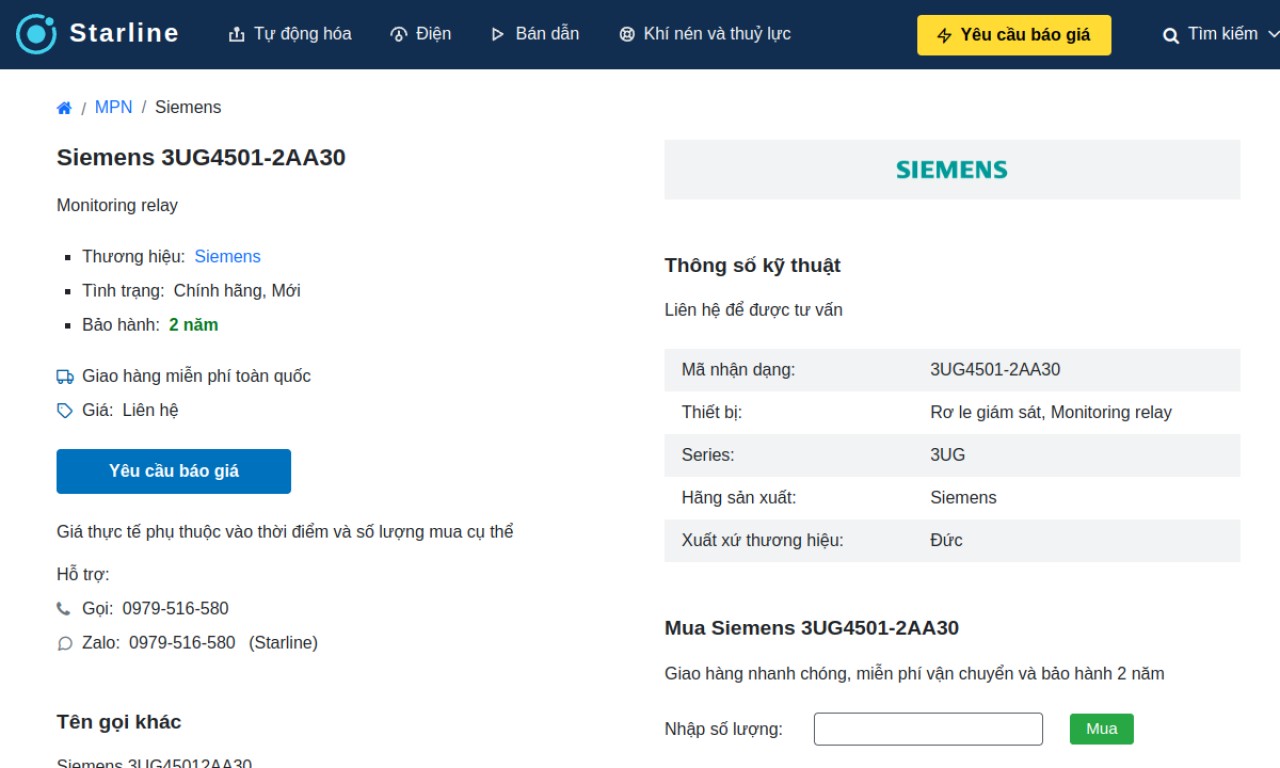The width and height of the screenshot is (1280, 768).
Task: Click the Starline site name text
Action: click(x=124, y=33)
